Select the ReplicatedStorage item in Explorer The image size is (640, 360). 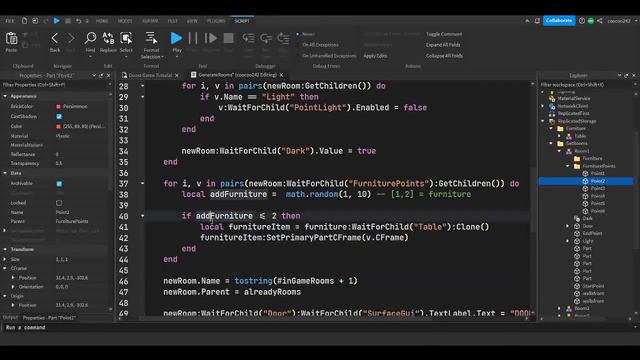(x=576, y=121)
